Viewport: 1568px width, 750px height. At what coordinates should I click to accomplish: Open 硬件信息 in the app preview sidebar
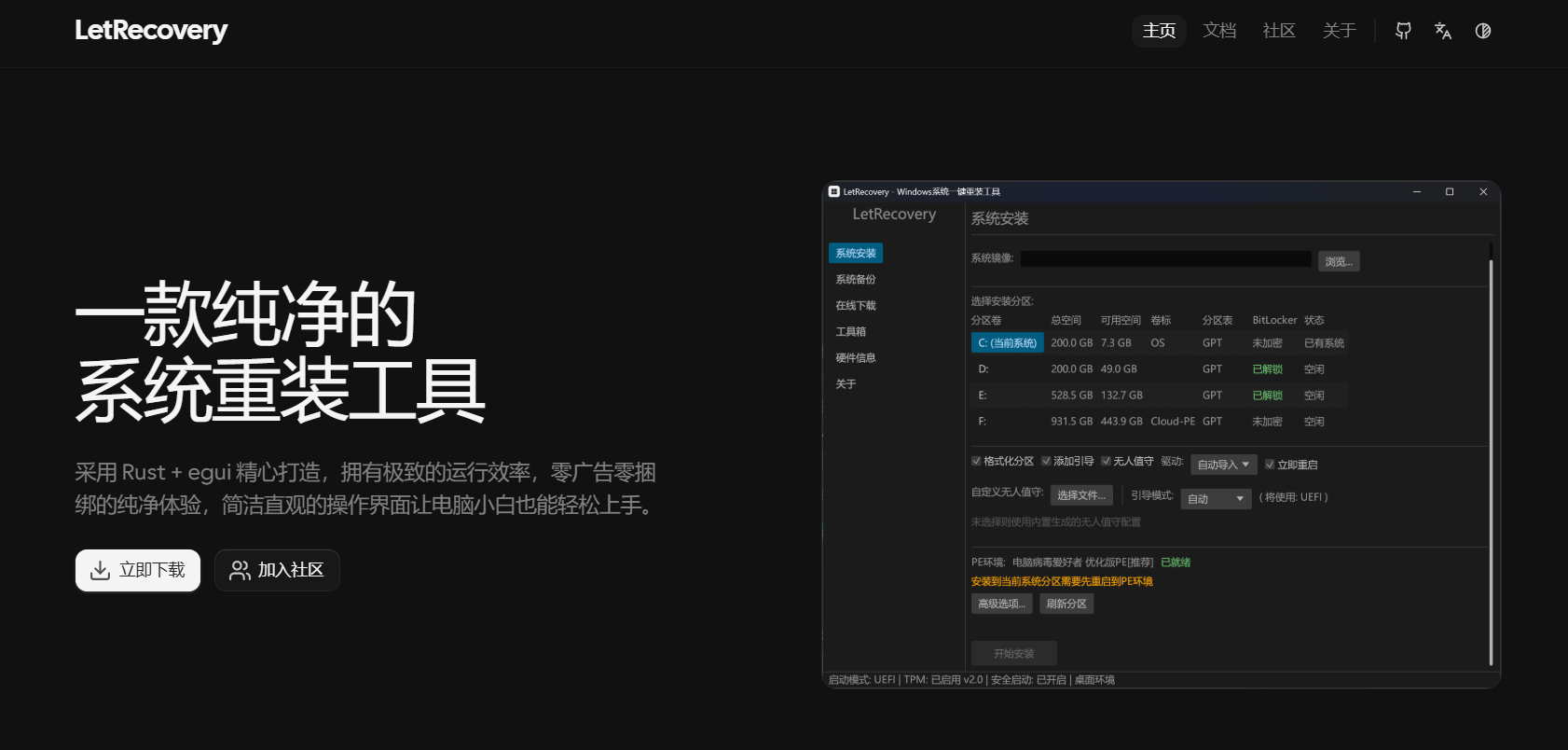click(x=856, y=358)
